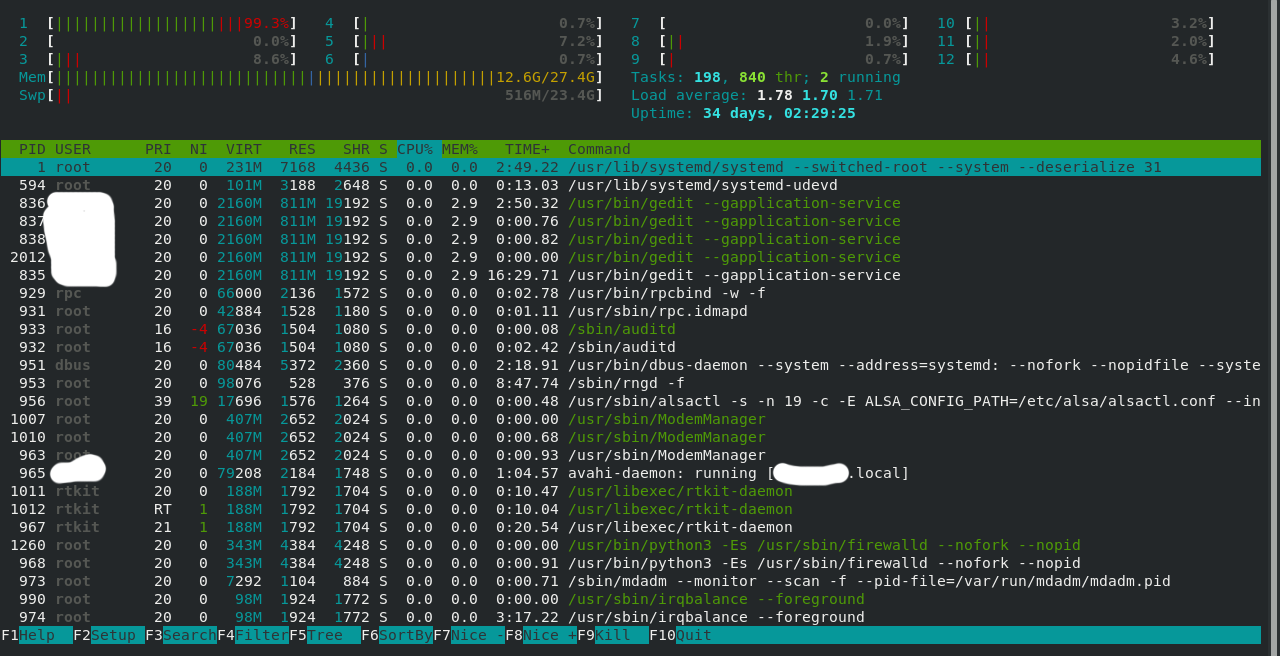This screenshot has width=1280, height=656.
Task: Sort by the NI column header
Action: coord(199,149)
